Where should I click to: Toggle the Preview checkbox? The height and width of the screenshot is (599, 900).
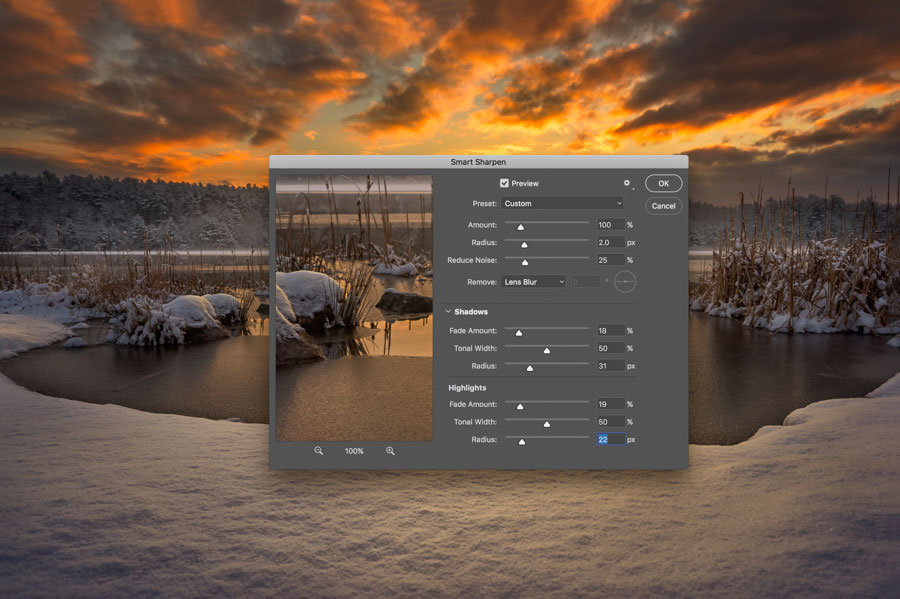tap(505, 184)
